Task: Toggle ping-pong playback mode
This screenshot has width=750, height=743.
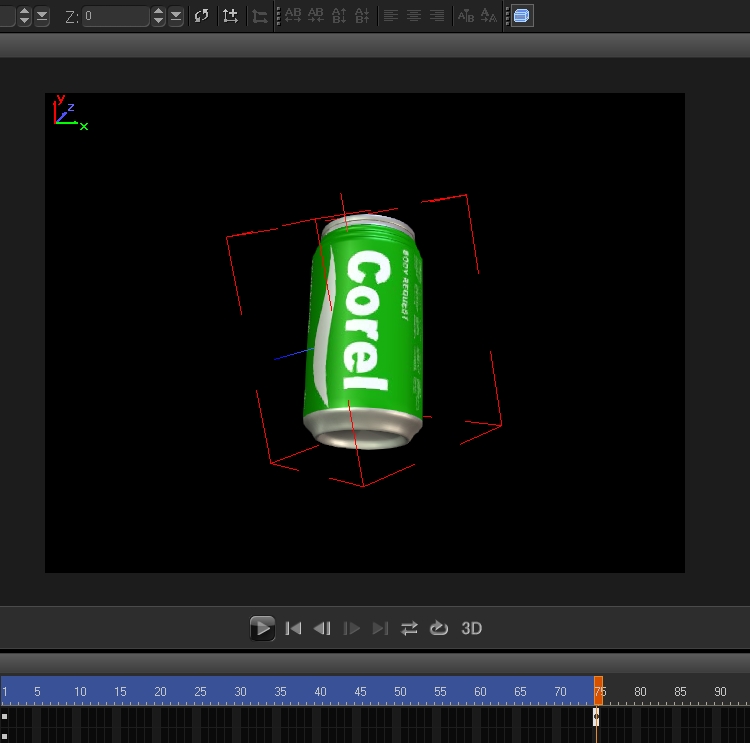Action: point(409,628)
